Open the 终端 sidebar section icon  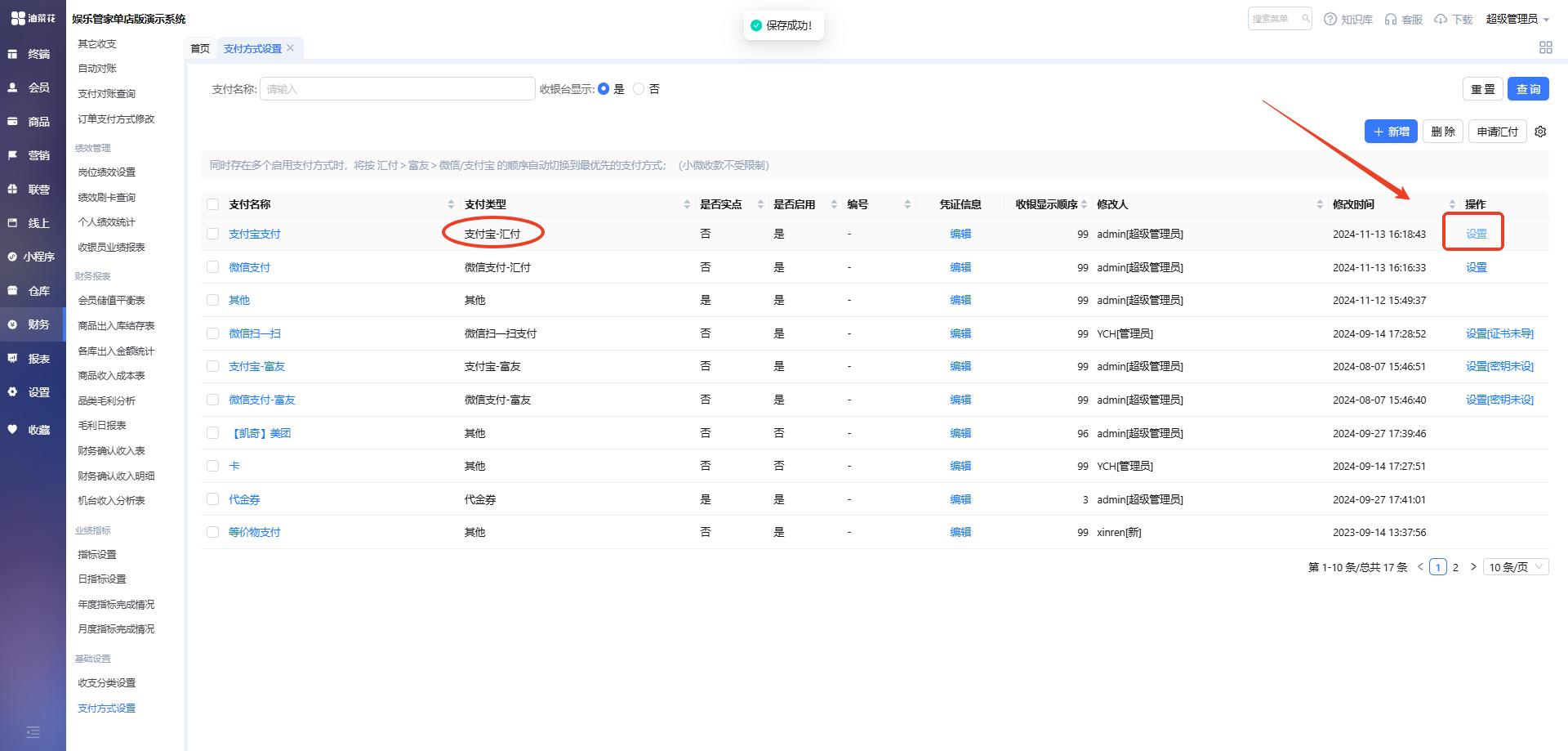point(12,54)
